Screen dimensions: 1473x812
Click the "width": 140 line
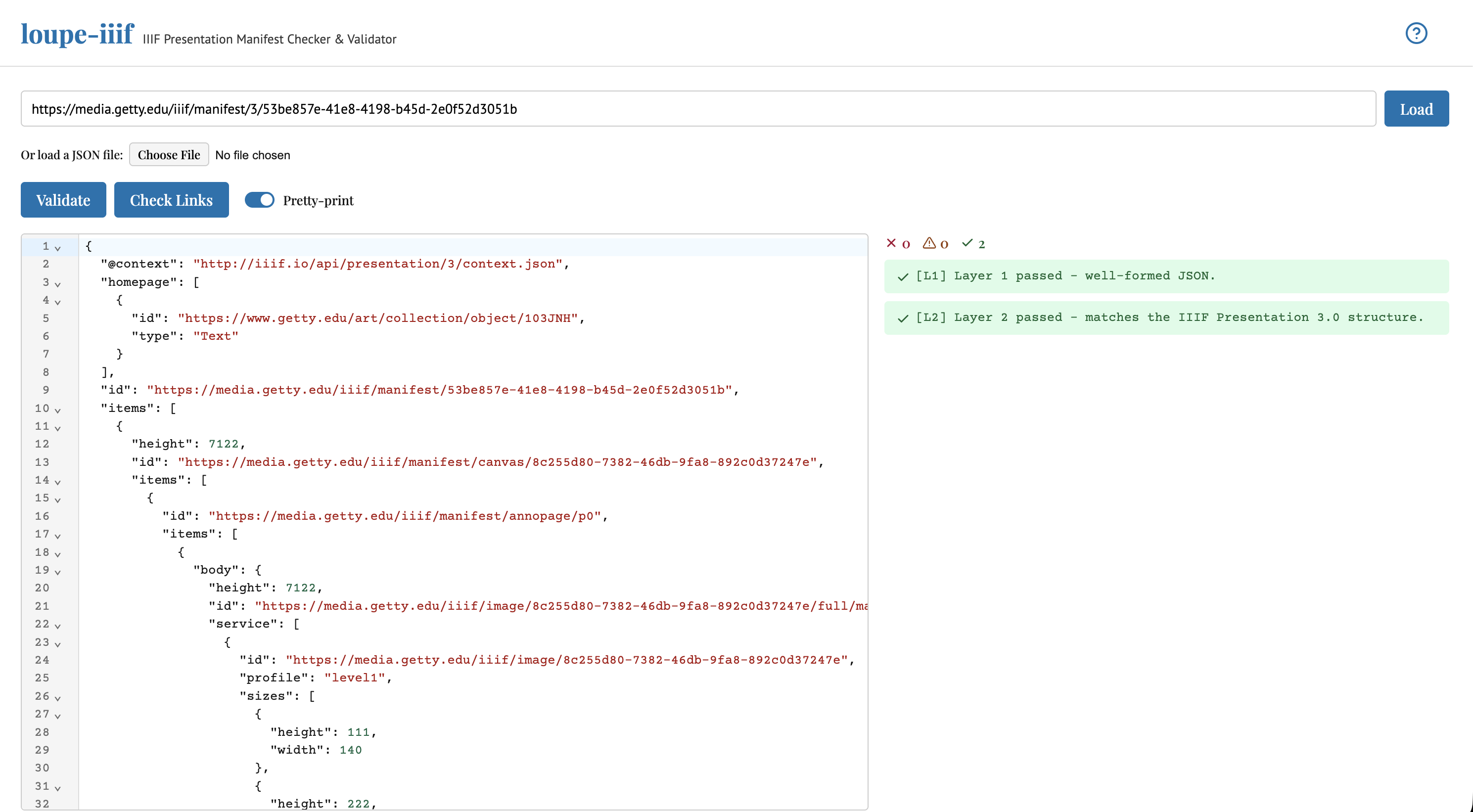(x=316, y=750)
